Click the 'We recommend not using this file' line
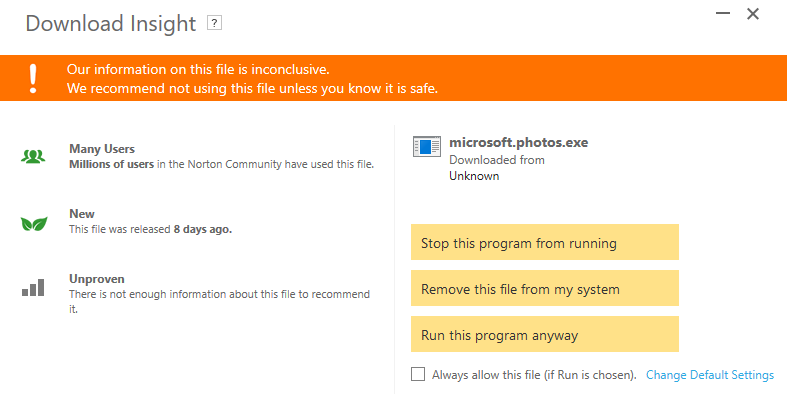 pyautogui.click(x=252, y=88)
